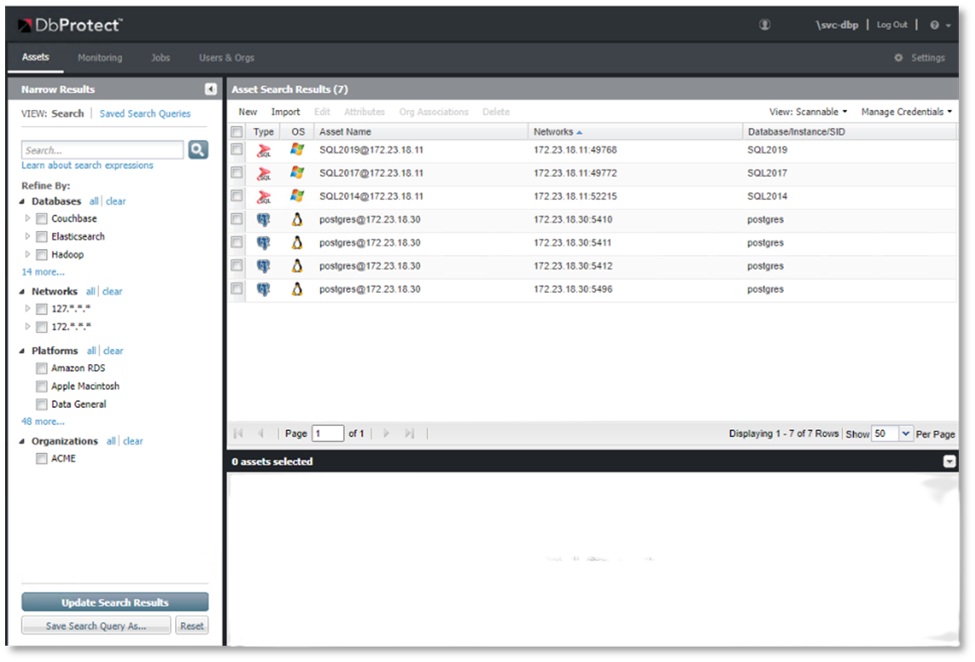Click the Settings gear icon
This screenshot has height=662, width=975.
click(x=899, y=58)
